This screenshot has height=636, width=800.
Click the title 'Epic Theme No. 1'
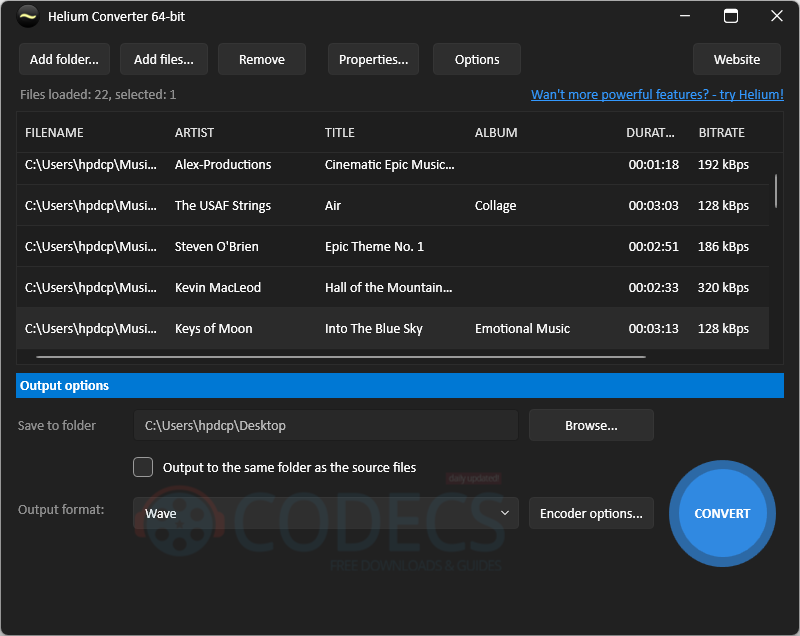coord(374,246)
